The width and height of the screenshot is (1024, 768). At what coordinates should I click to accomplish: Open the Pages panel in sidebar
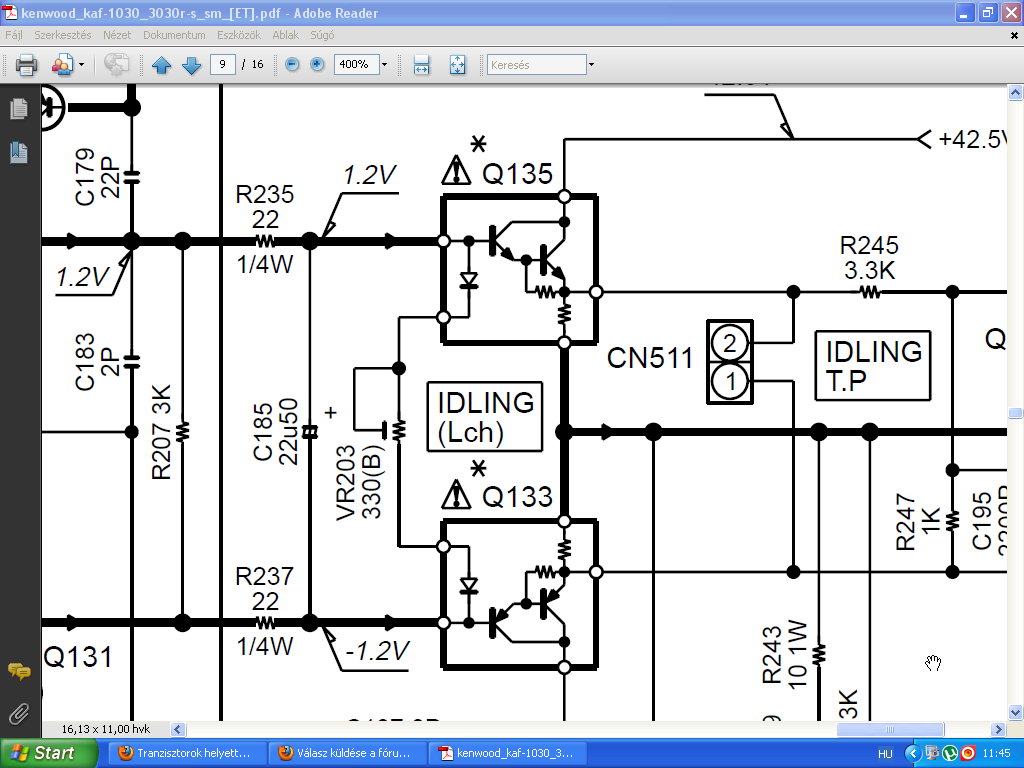tap(19, 109)
